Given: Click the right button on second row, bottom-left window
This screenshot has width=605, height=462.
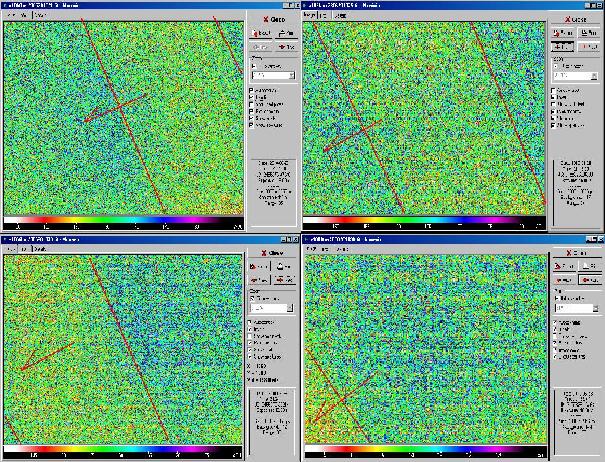Looking at the screenshot, I should tap(285, 281).
